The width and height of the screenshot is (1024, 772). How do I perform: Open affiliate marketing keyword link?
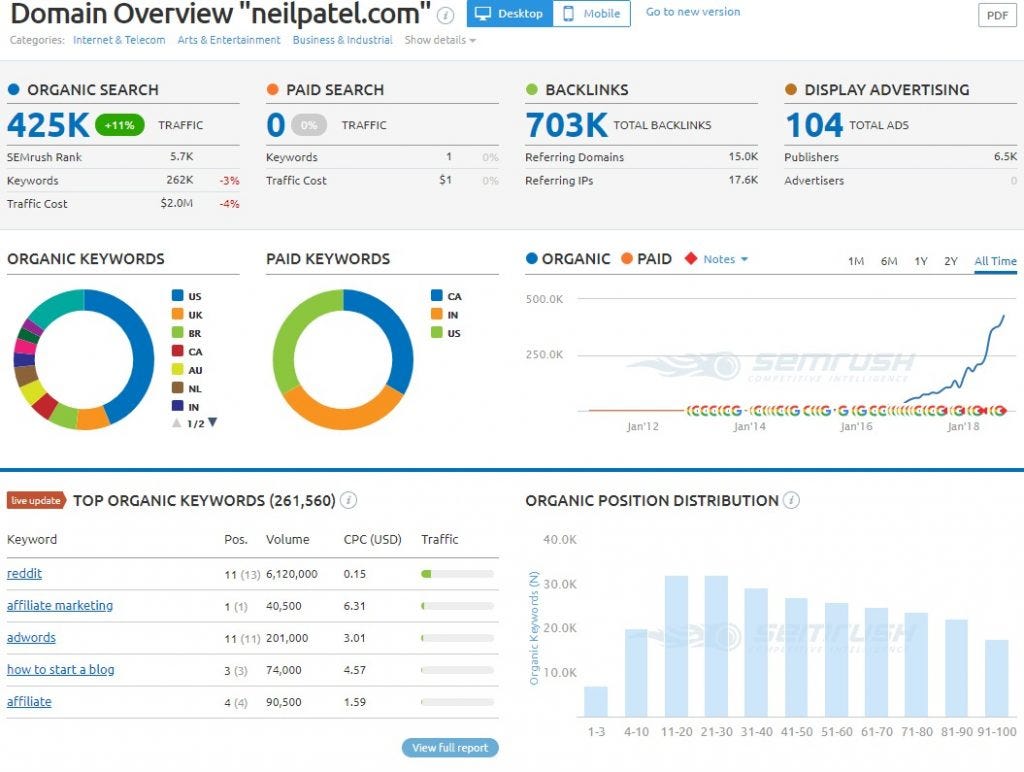tap(60, 605)
